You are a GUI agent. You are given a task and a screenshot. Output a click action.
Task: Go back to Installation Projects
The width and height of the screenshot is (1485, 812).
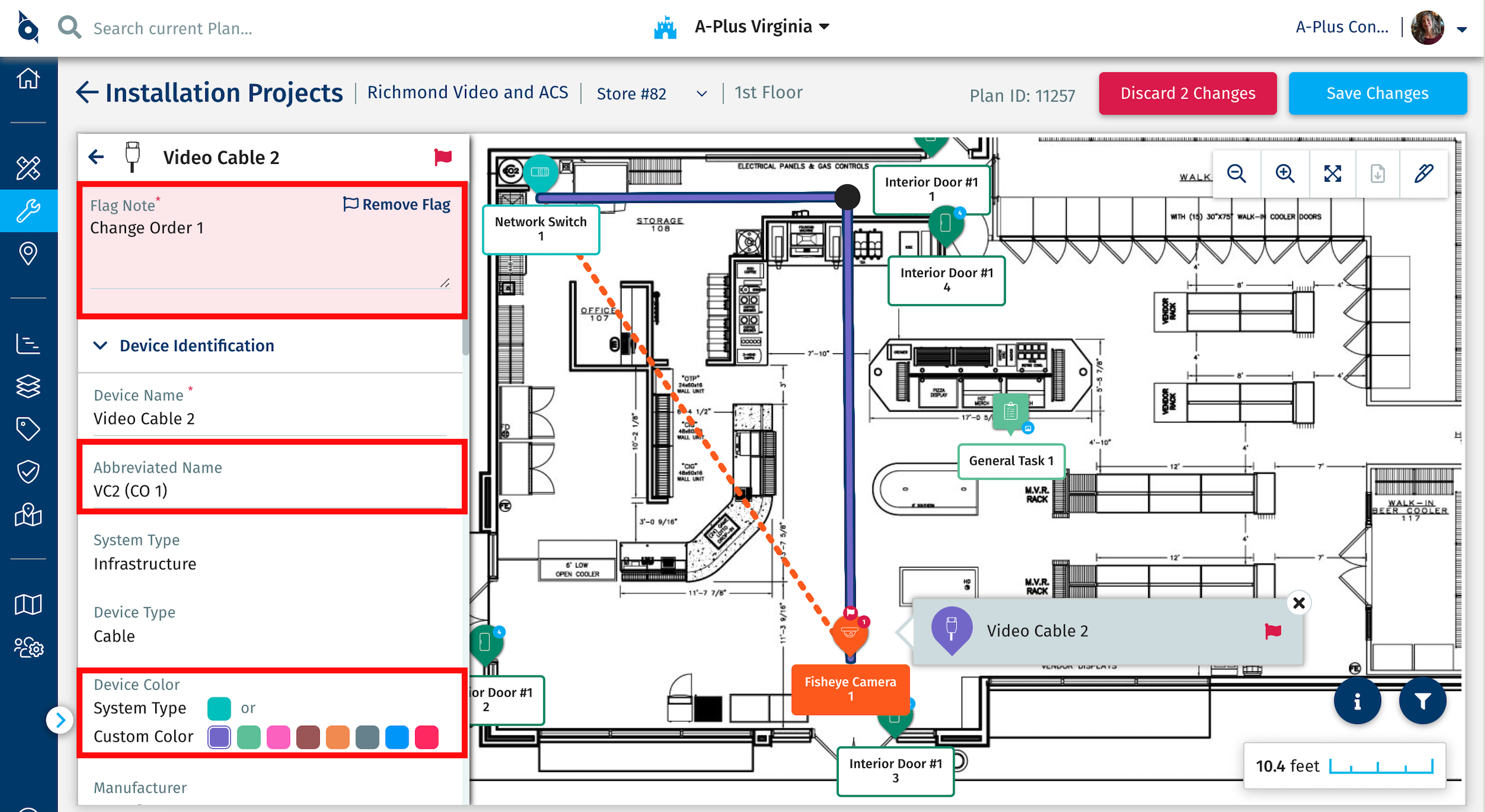[87, 92]
